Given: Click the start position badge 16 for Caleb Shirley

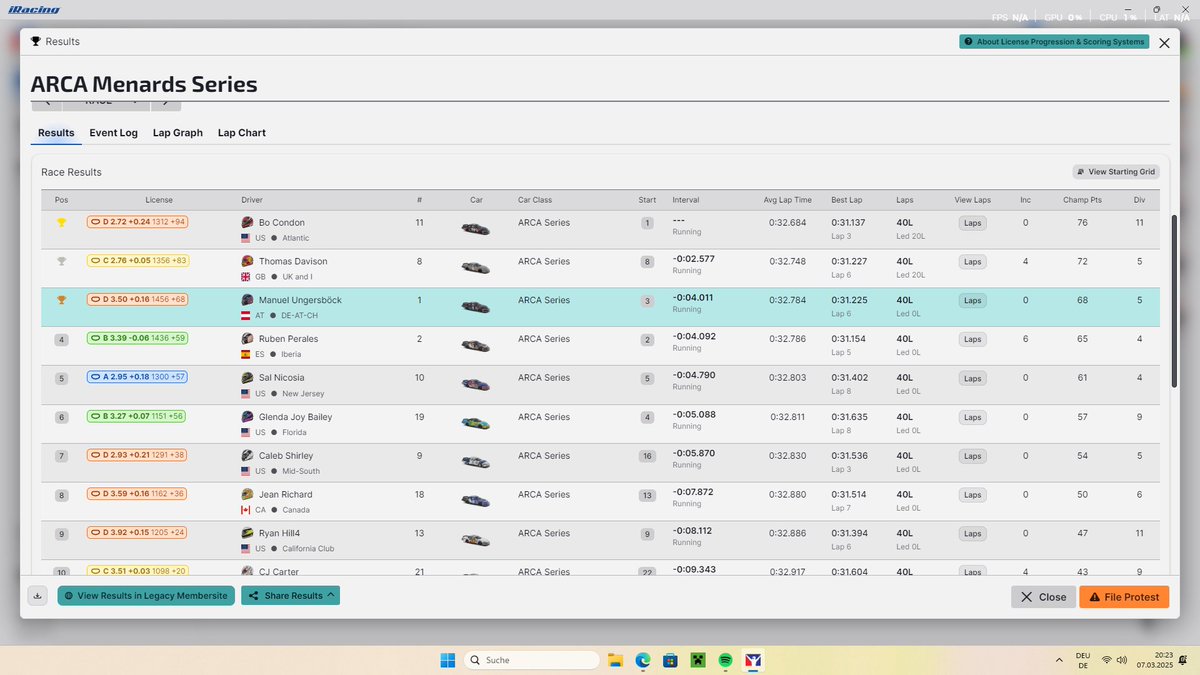Looking at the screenshot, I should (x=648, y=457).
